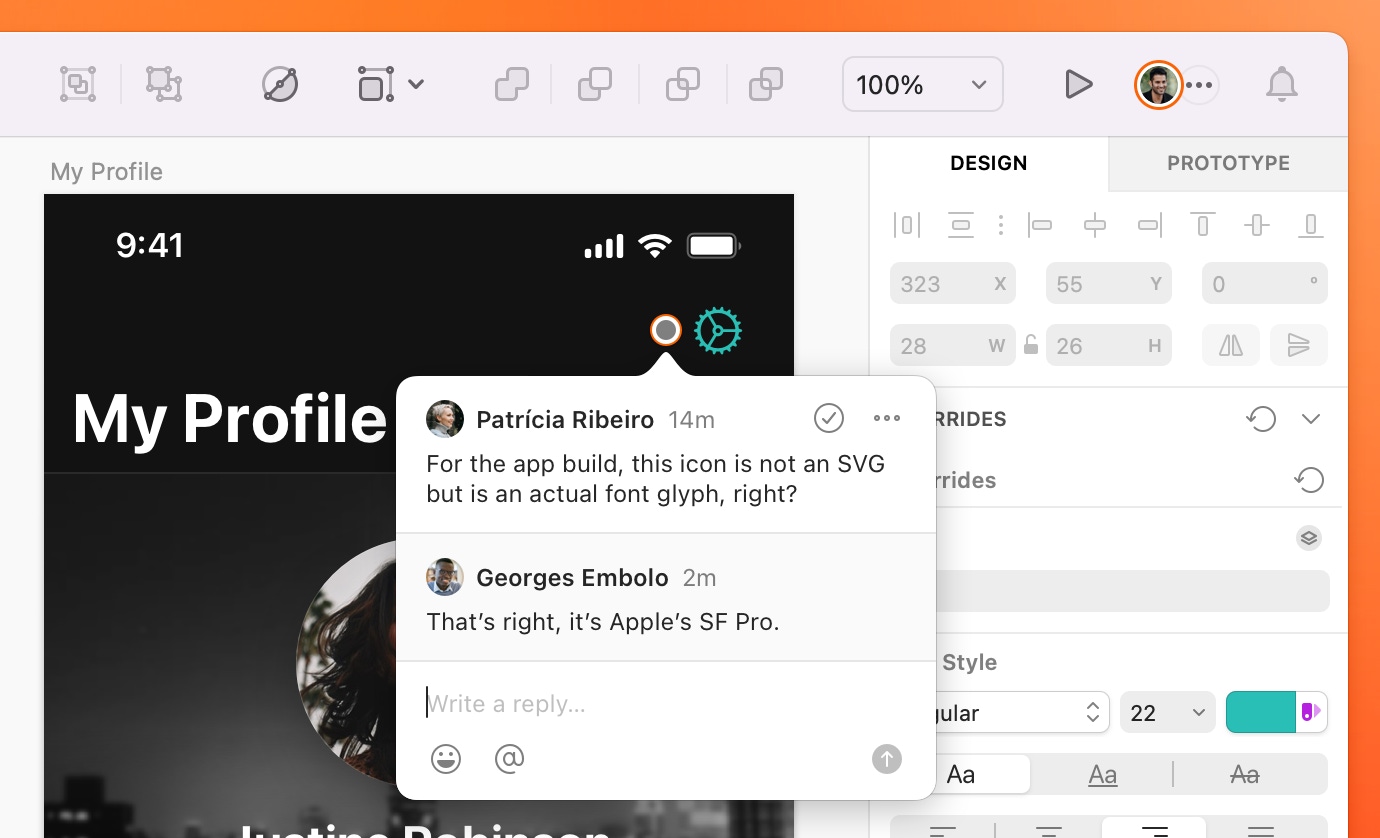Open more options for Patrícia's comment

point(887,419)
